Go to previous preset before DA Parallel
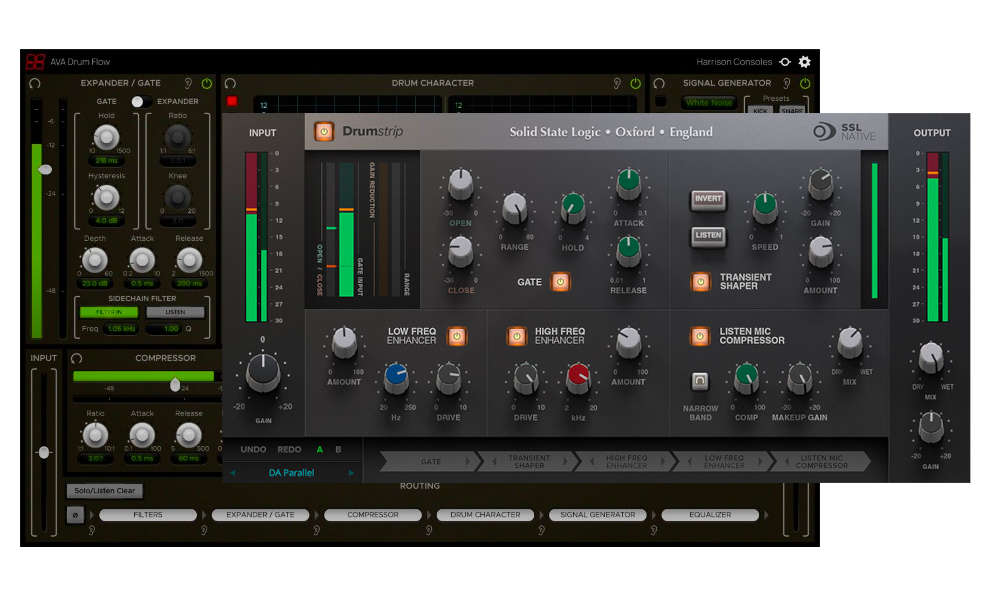This screenshot has height=600, width=1000. click(x=233, y=473)
